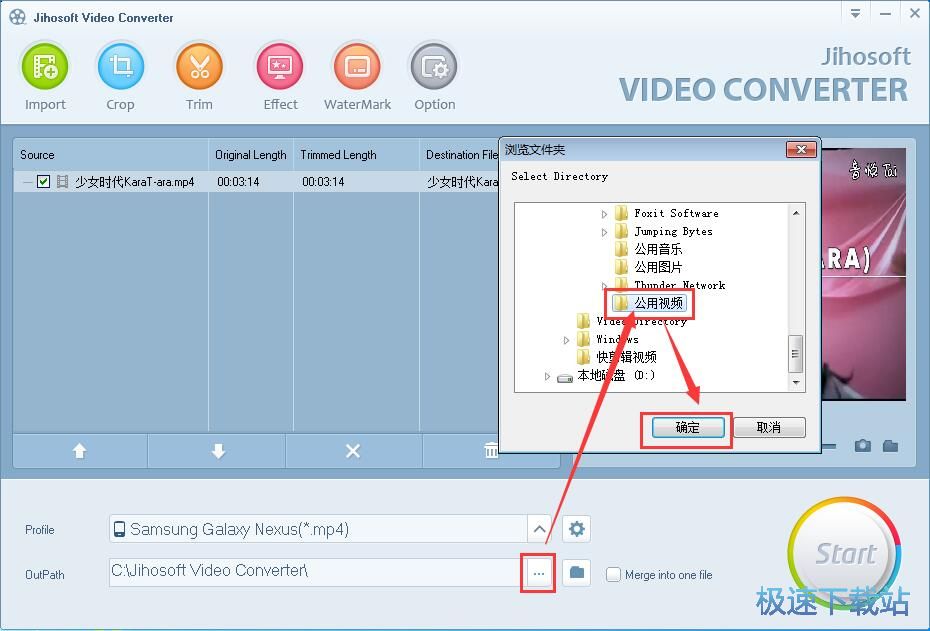The width and height of the screenshot is (930, 631).
Task: Select the 公用图片 folder
Action: coord(658,267)
